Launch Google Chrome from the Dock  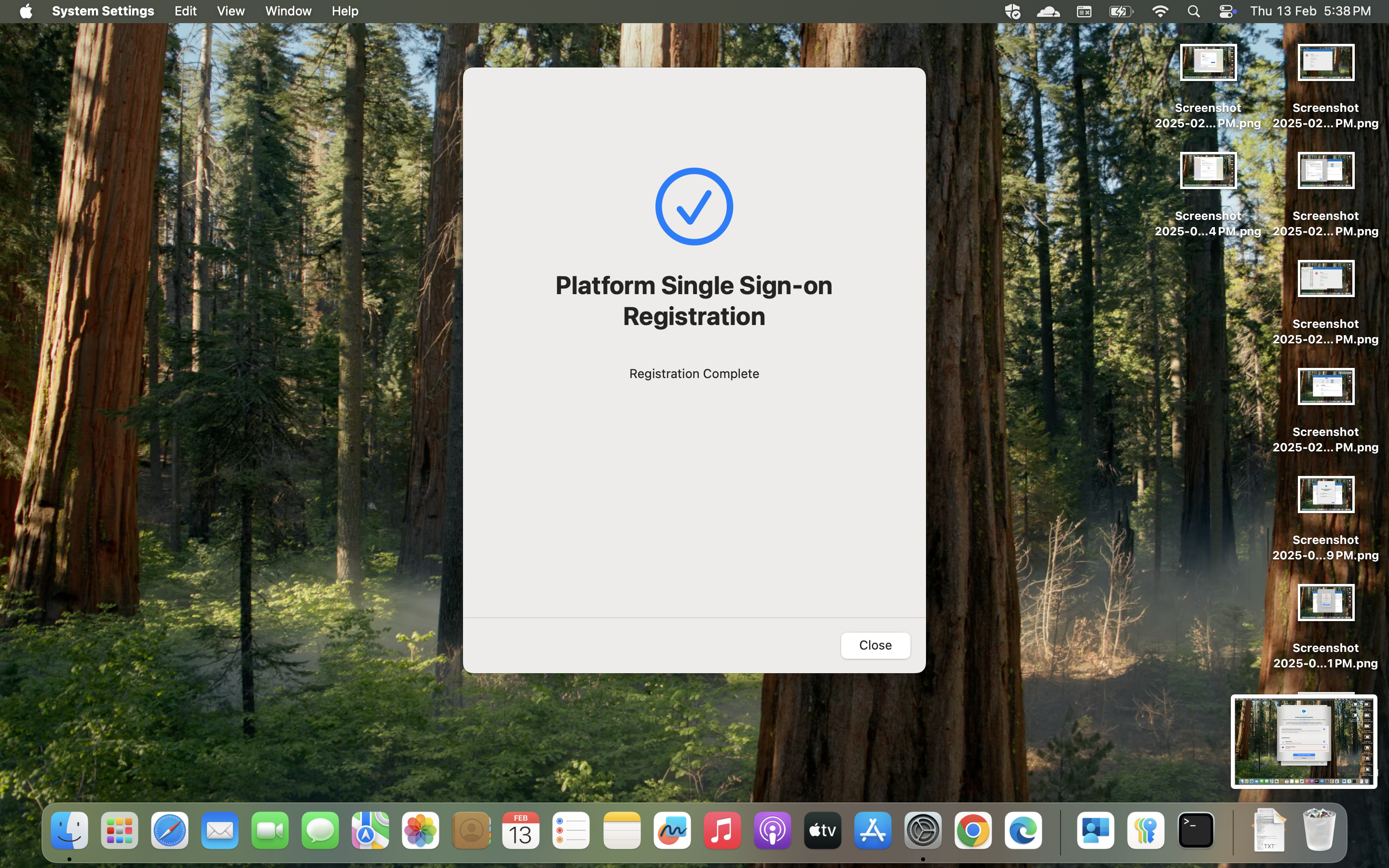[973, 830]
